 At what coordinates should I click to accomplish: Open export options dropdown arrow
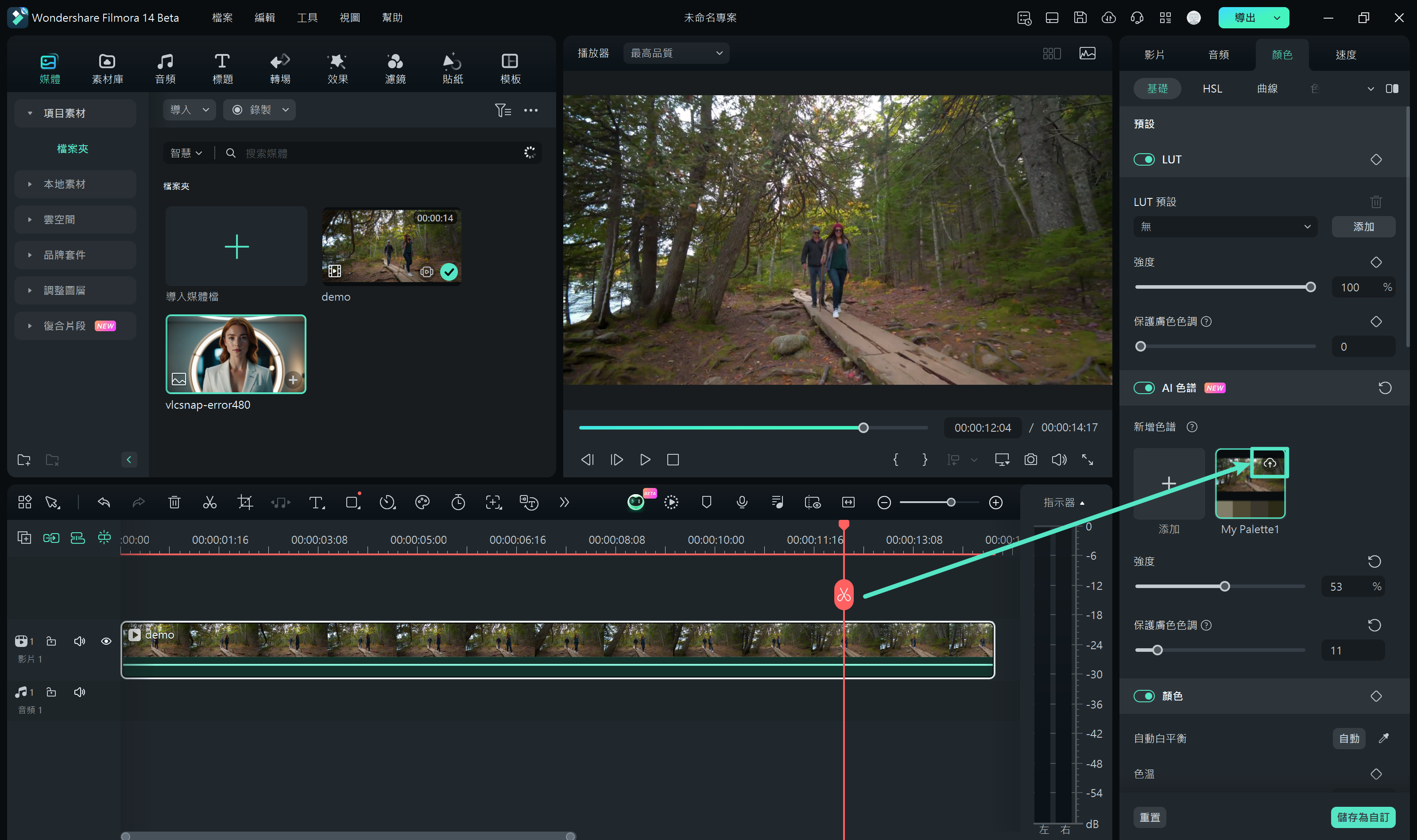1277,18
